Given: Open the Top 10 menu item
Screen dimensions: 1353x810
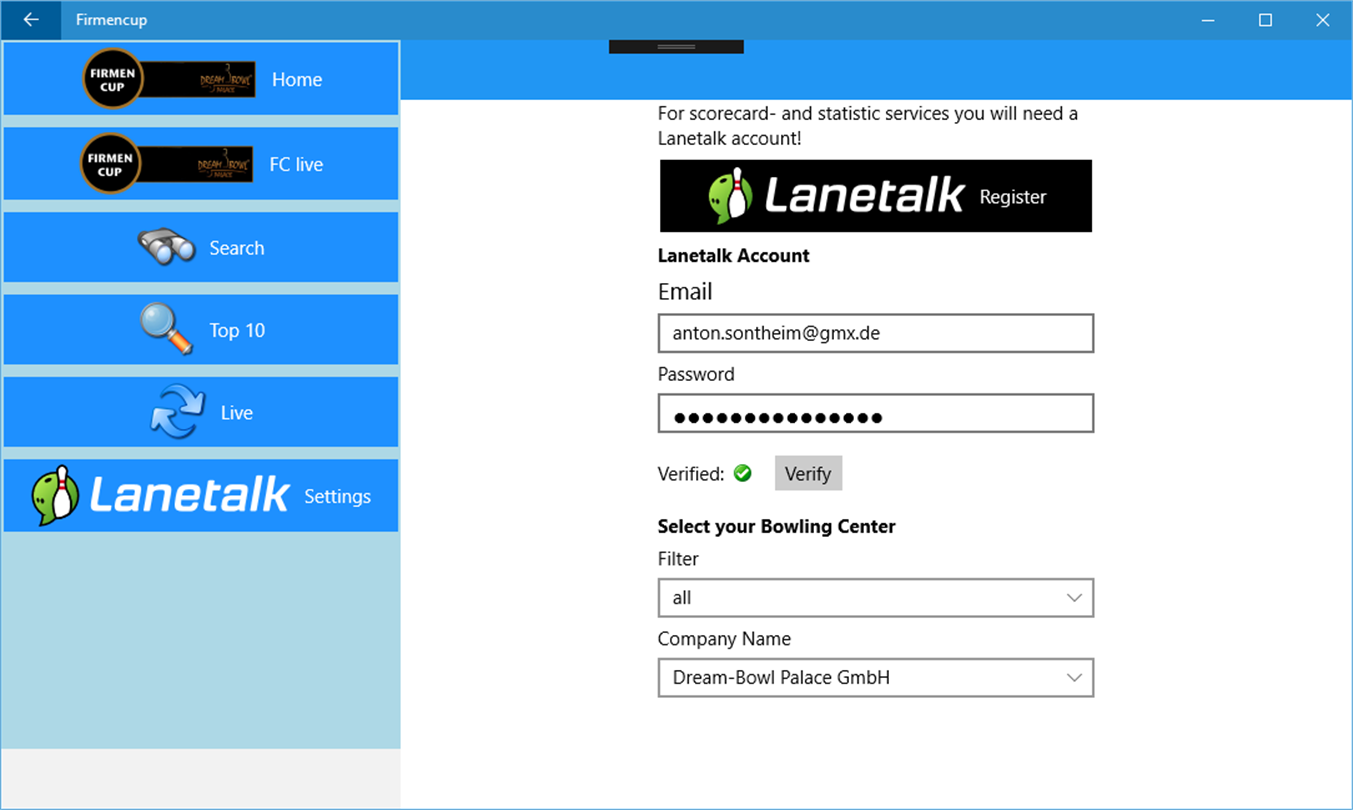Looking at the screenshot, I should (201, 330).
